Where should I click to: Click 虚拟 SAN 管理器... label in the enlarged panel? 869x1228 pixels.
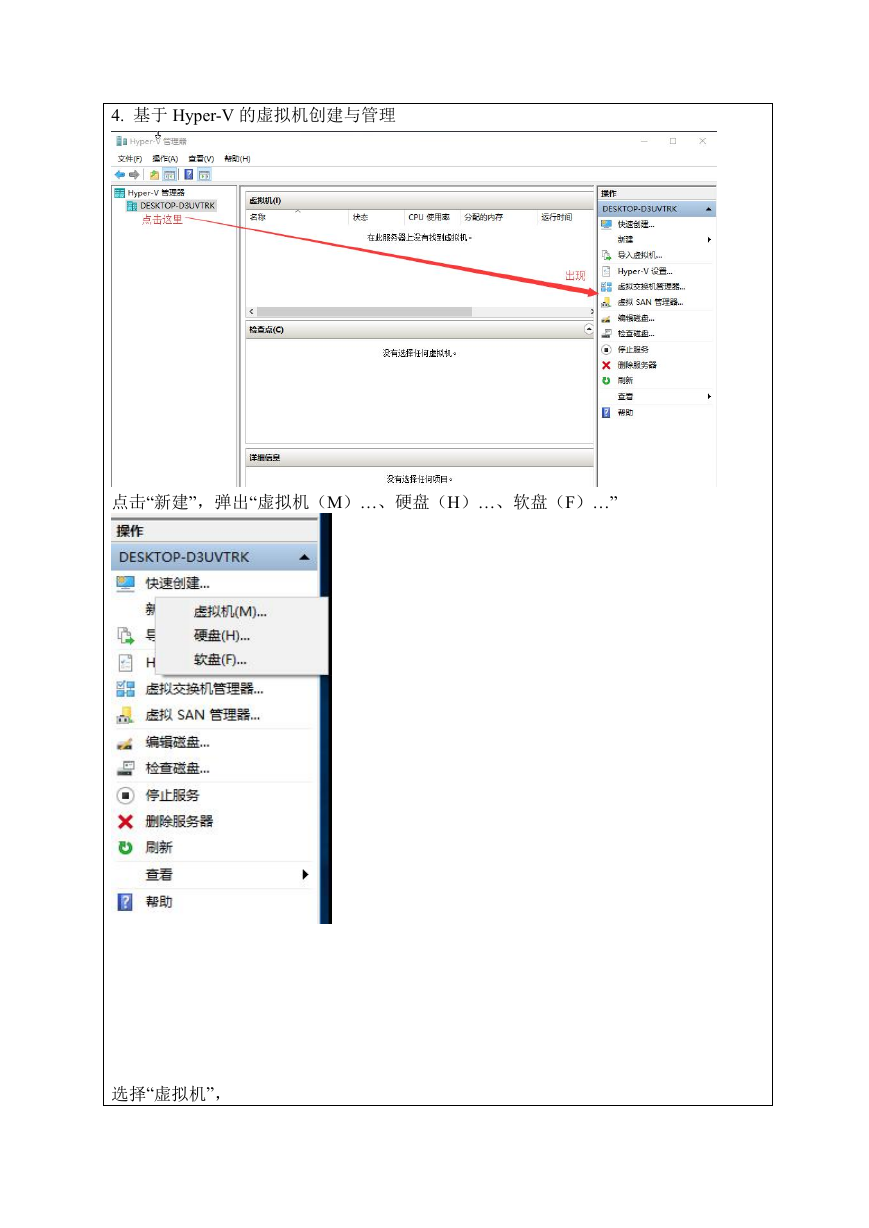point(203,715)
